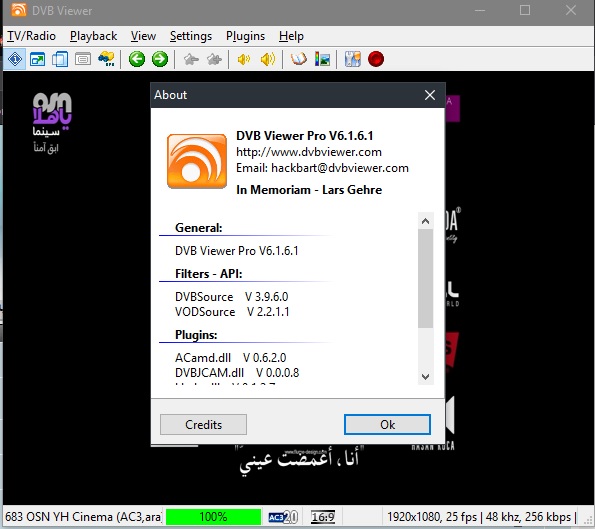
Task: Click the green 100% signal level bar
Action: [x=213, y=517]
